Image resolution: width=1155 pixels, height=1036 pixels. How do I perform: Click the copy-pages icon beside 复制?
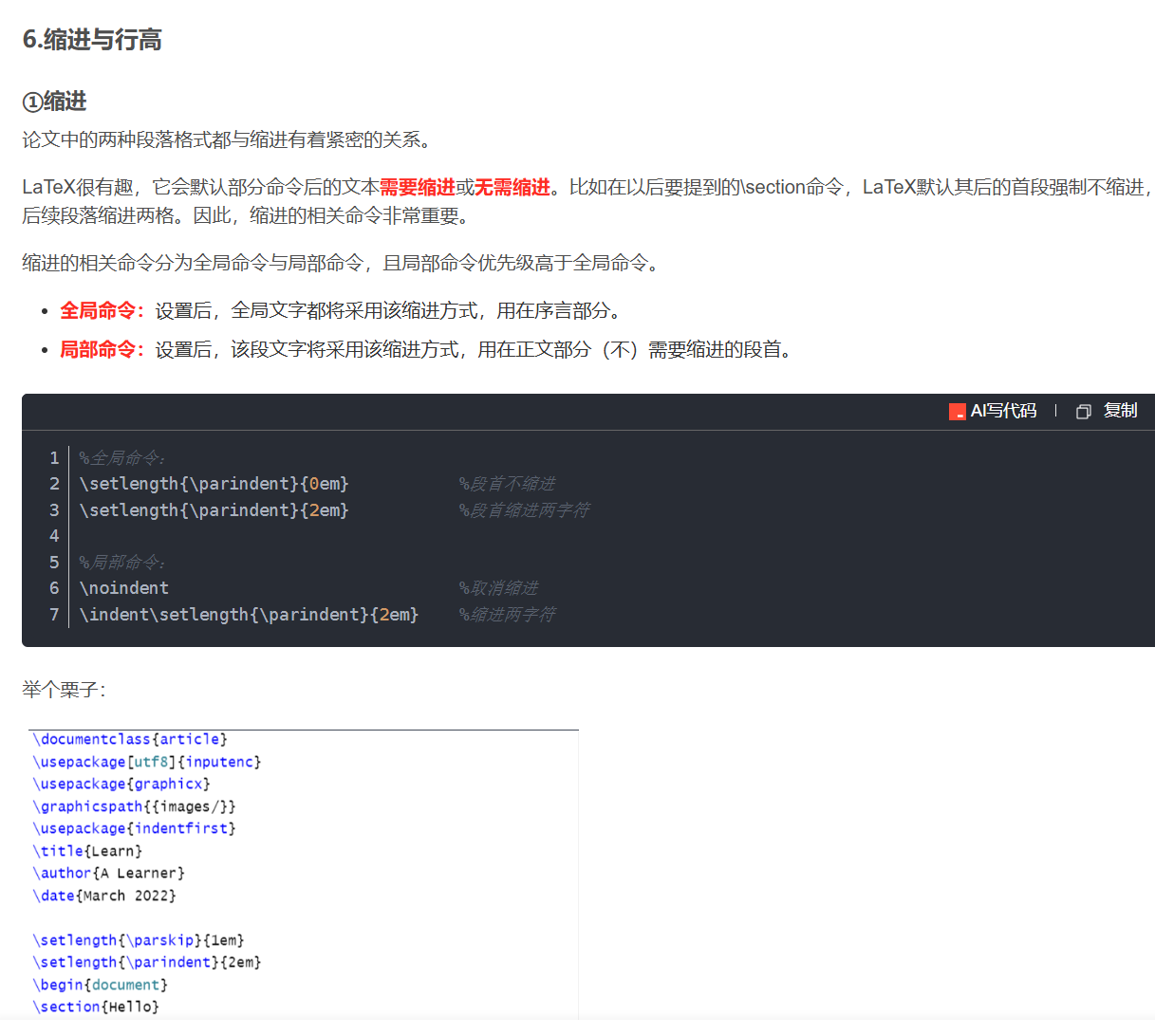1083,411
